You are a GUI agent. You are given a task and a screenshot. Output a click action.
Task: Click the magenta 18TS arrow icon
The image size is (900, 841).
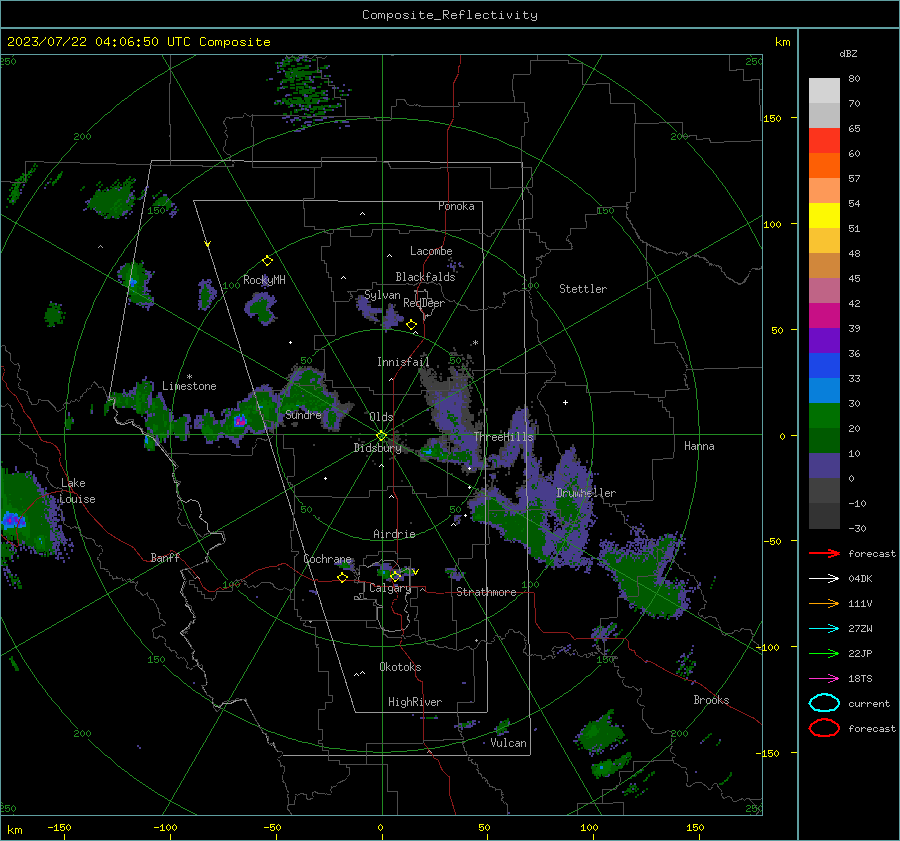tap(824, 679)
